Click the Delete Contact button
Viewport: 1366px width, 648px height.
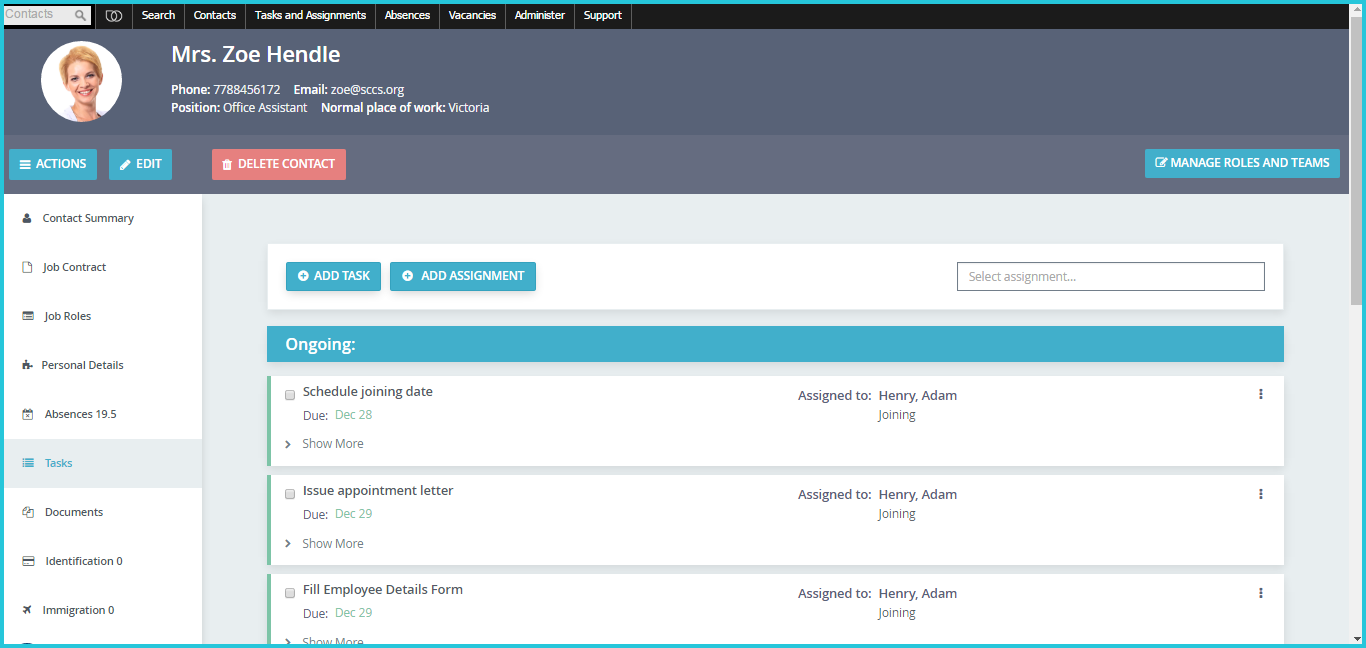[x=279, y=164]
